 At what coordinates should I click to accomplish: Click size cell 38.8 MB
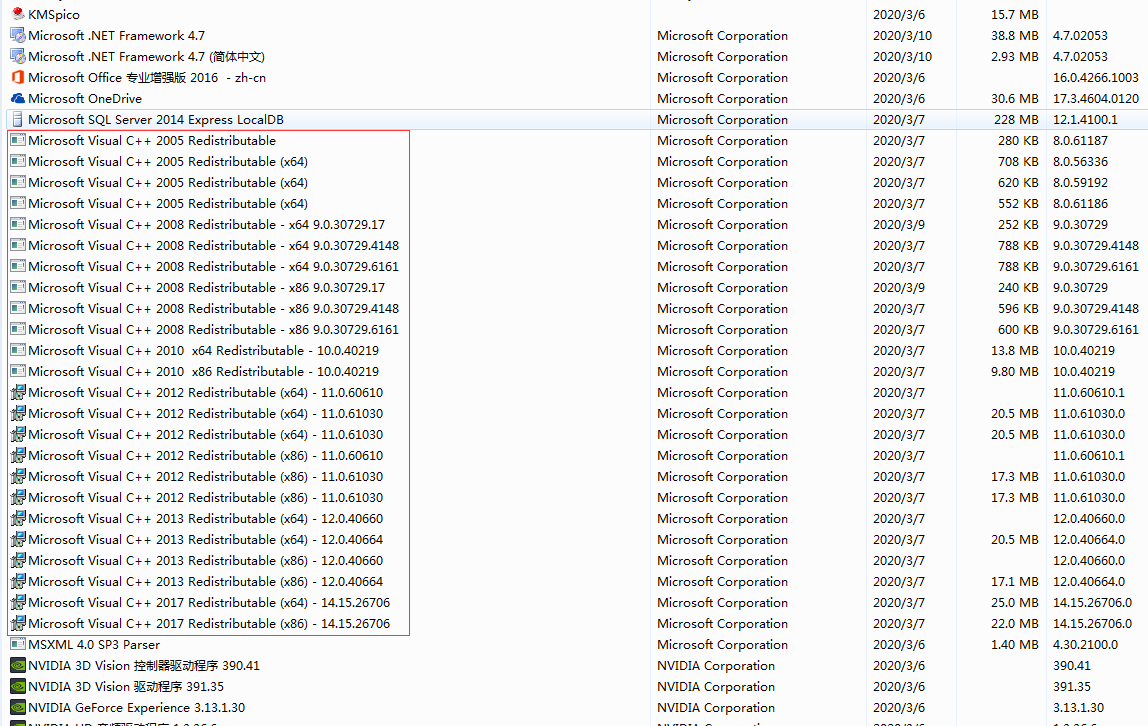click(1014, 35)
